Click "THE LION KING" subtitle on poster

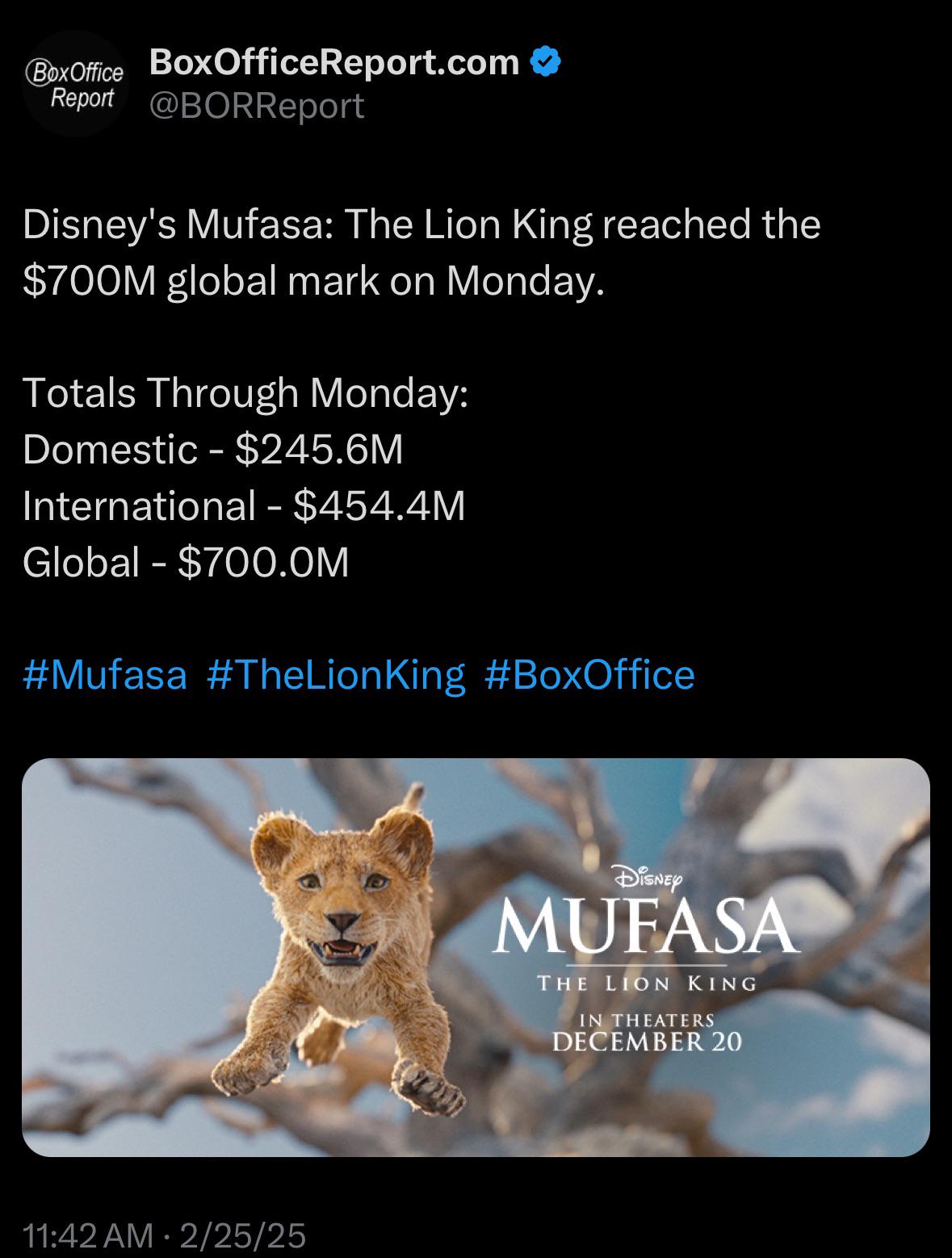pyautogui.click(x=647, y=983)
